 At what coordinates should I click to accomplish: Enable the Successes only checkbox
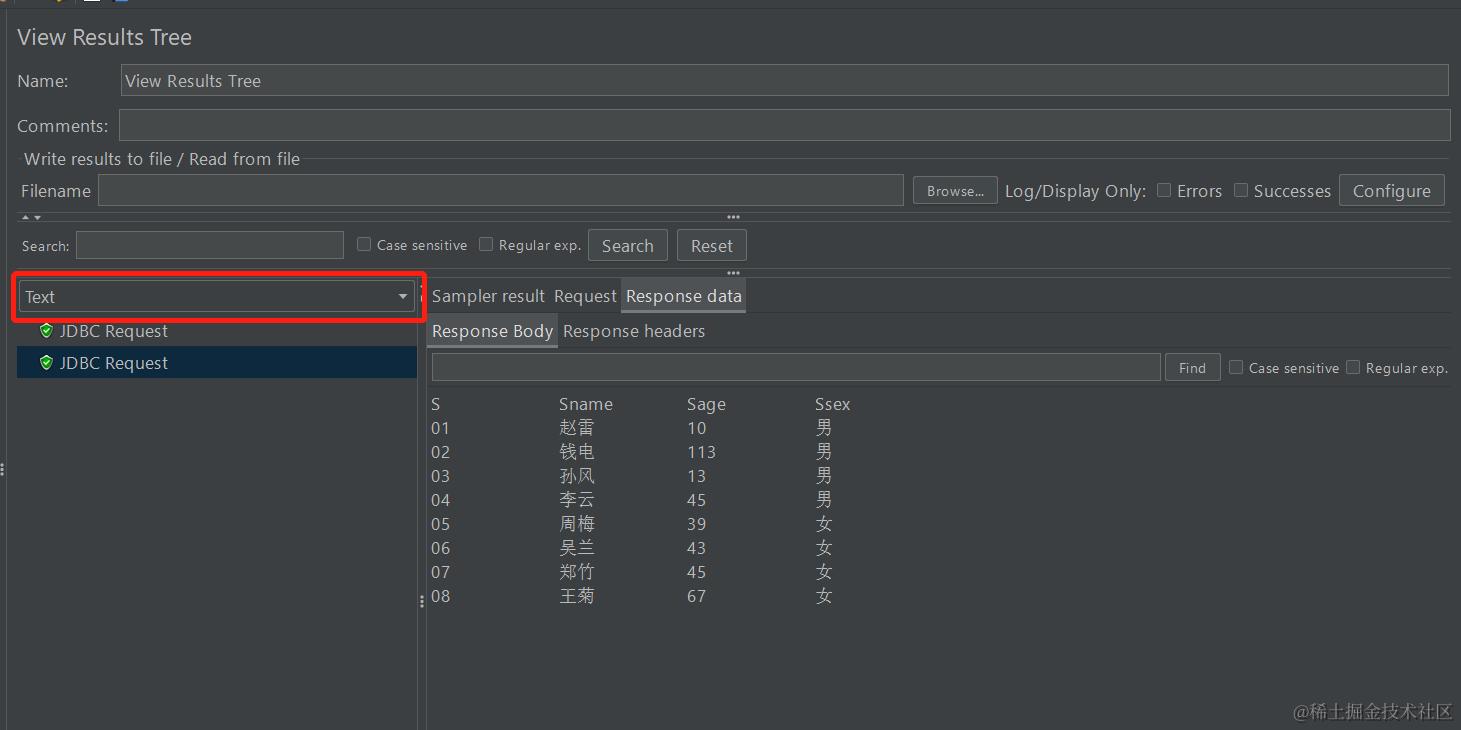click(x=1241, y=190)
